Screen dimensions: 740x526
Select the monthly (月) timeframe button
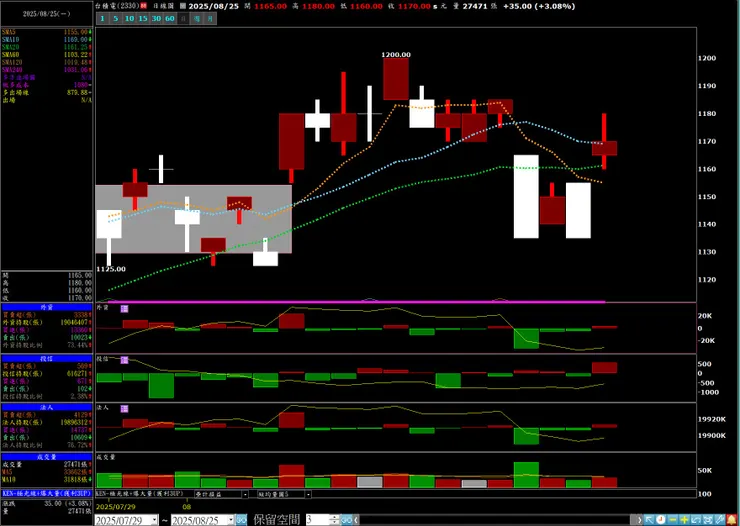tap(210, 19)
